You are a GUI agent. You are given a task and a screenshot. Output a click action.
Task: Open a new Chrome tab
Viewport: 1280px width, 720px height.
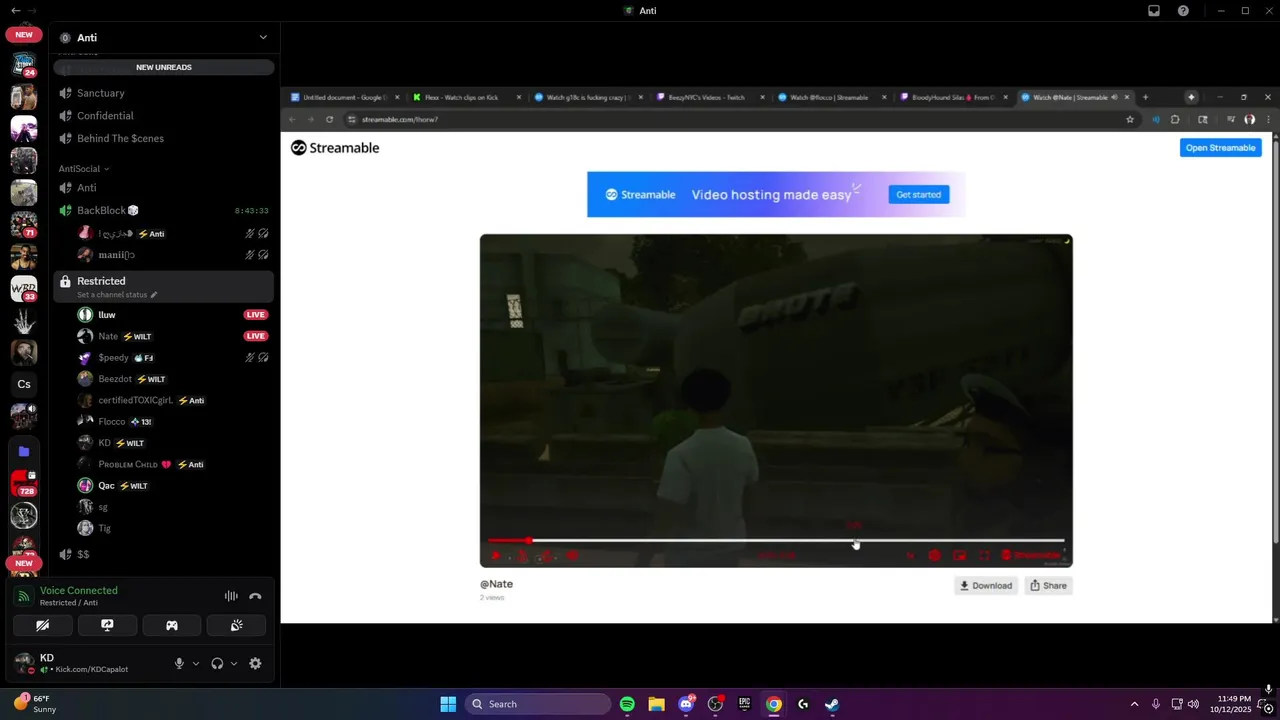(x=1145, y=97)
